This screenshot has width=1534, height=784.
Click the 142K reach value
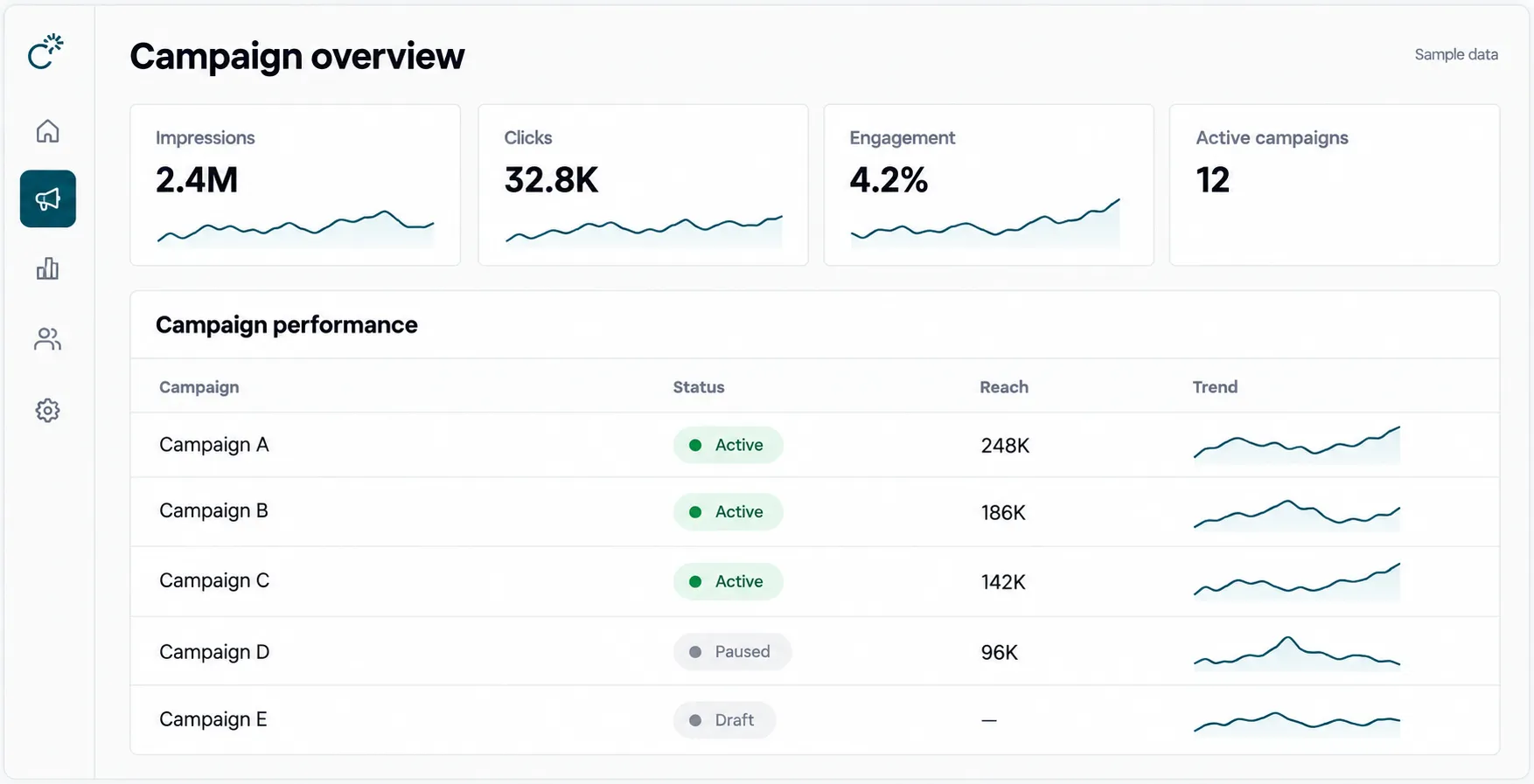pos(1003,582)
